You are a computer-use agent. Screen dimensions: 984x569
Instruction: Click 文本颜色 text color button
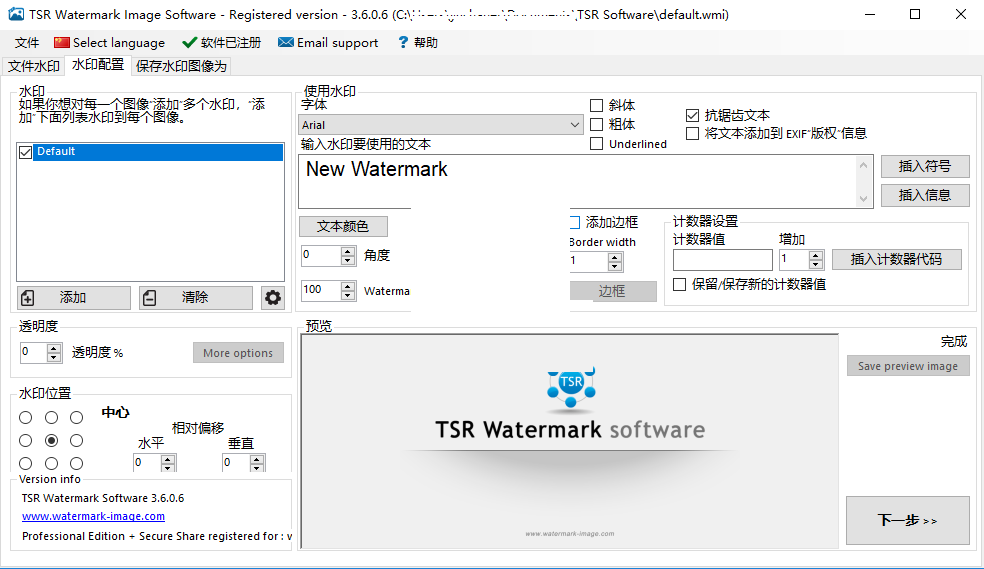click(x=343, y=226)
